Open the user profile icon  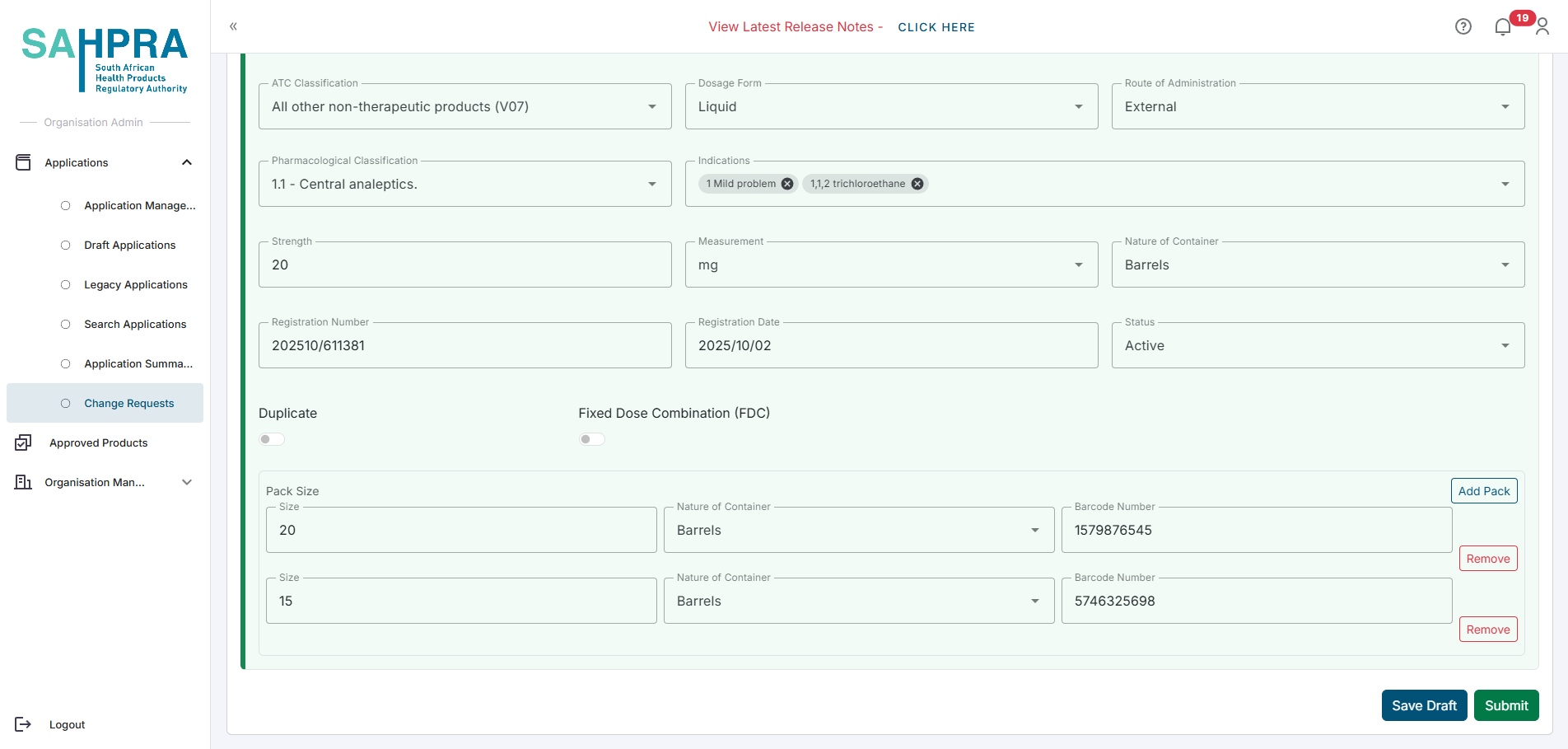point(1542,27)
